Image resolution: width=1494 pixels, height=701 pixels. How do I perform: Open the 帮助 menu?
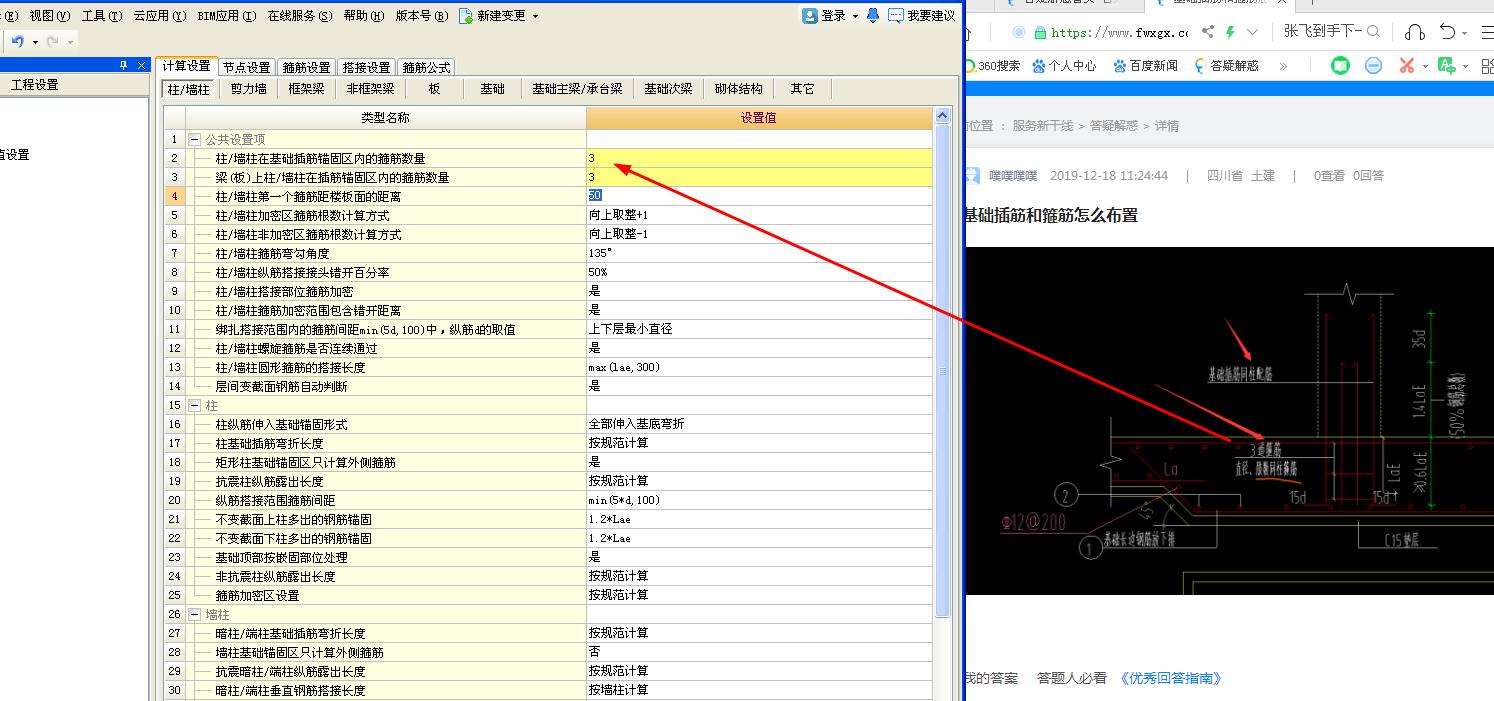[x=363, y=16]
